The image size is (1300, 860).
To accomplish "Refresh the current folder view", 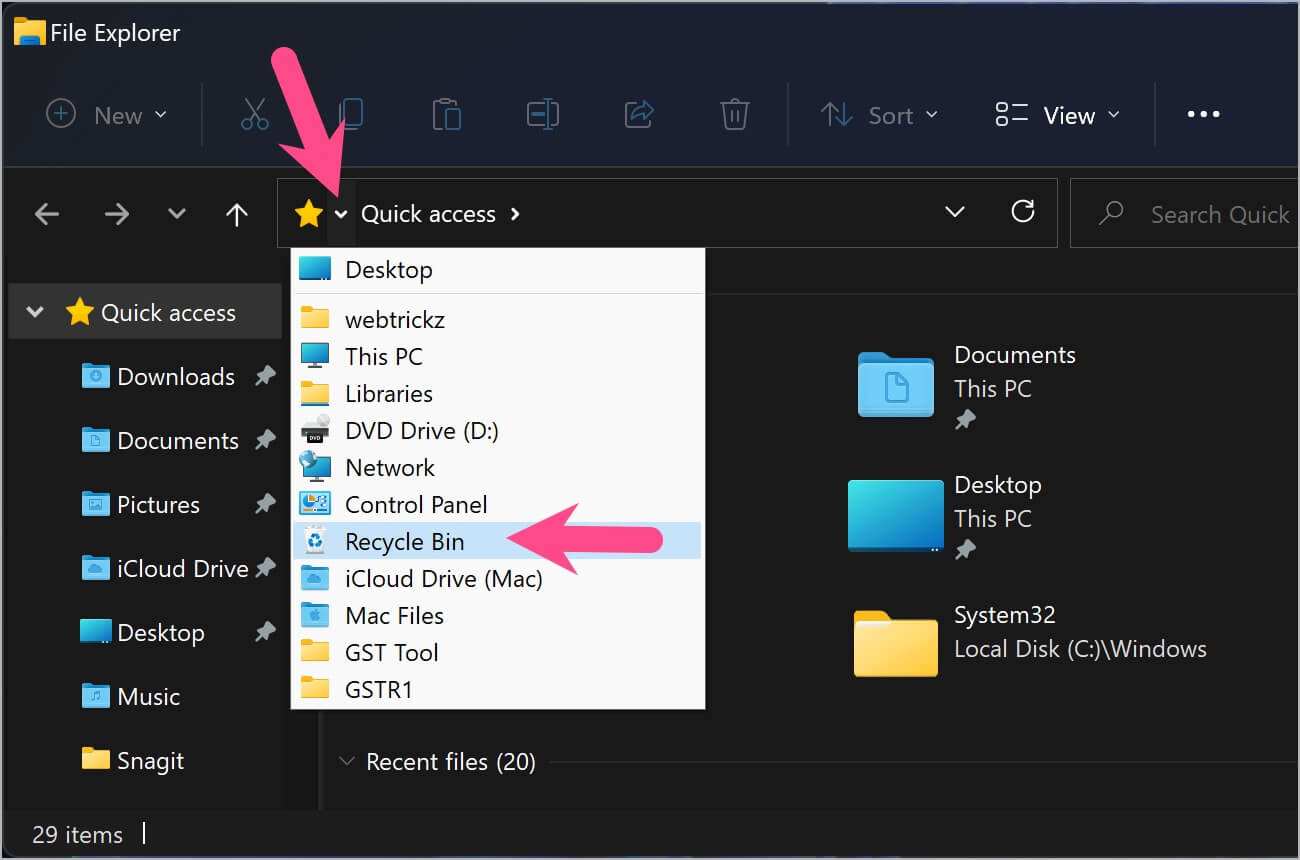I will (1022, 212).
